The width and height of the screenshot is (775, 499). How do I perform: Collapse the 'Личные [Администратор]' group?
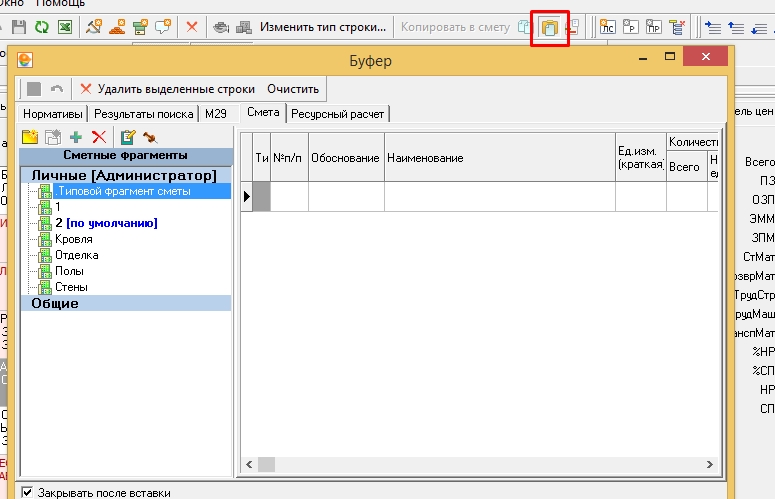tap(125, 175)
